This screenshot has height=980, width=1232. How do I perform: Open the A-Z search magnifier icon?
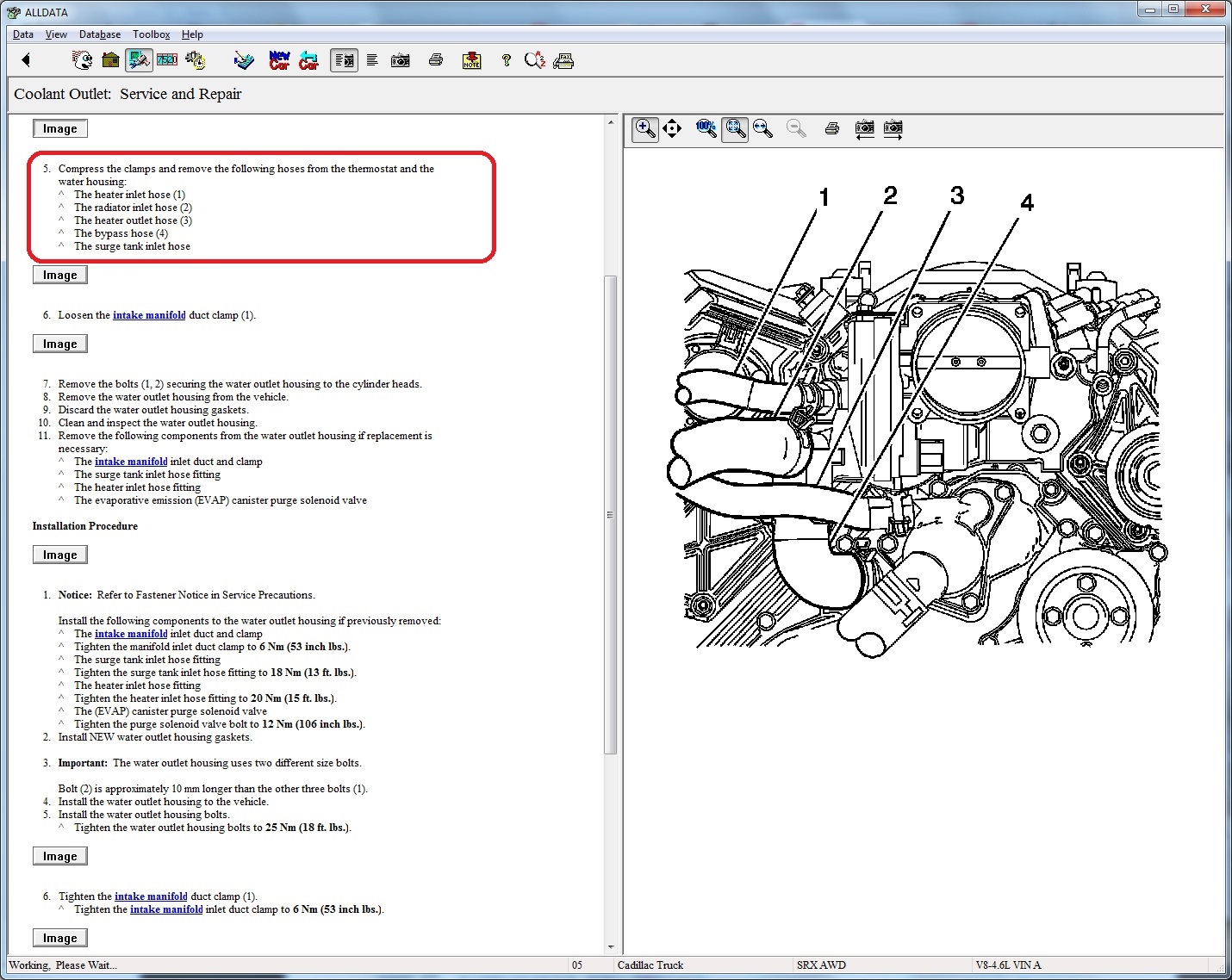click(x=535, y=60)
